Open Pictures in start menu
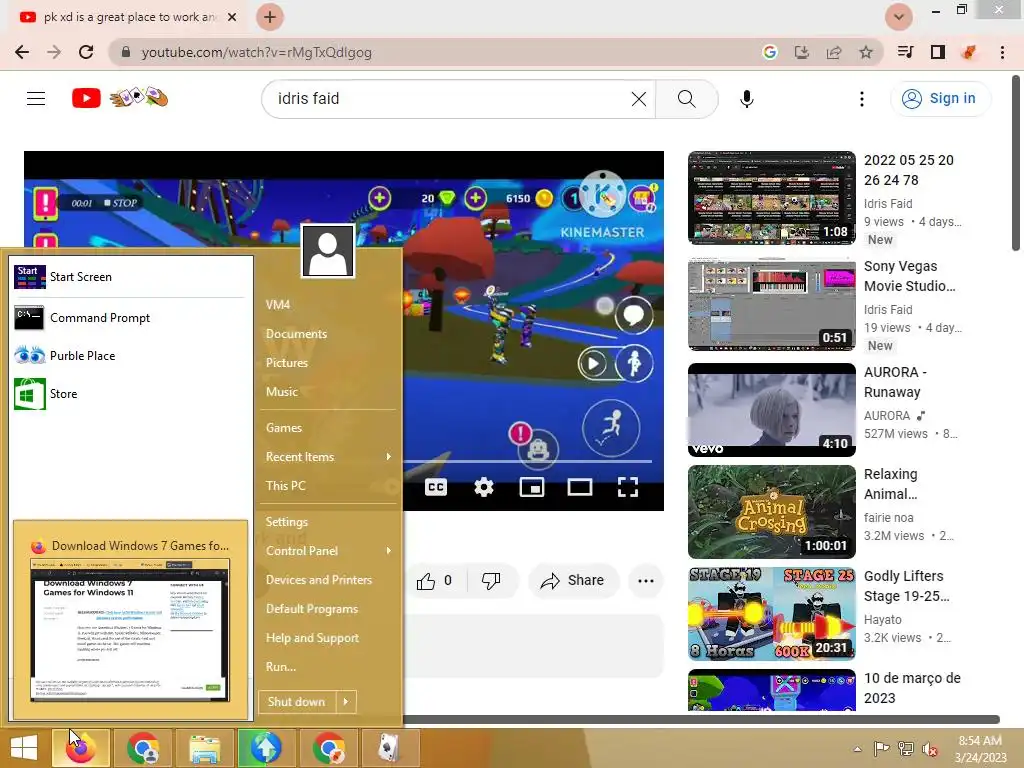 (287, 362)
